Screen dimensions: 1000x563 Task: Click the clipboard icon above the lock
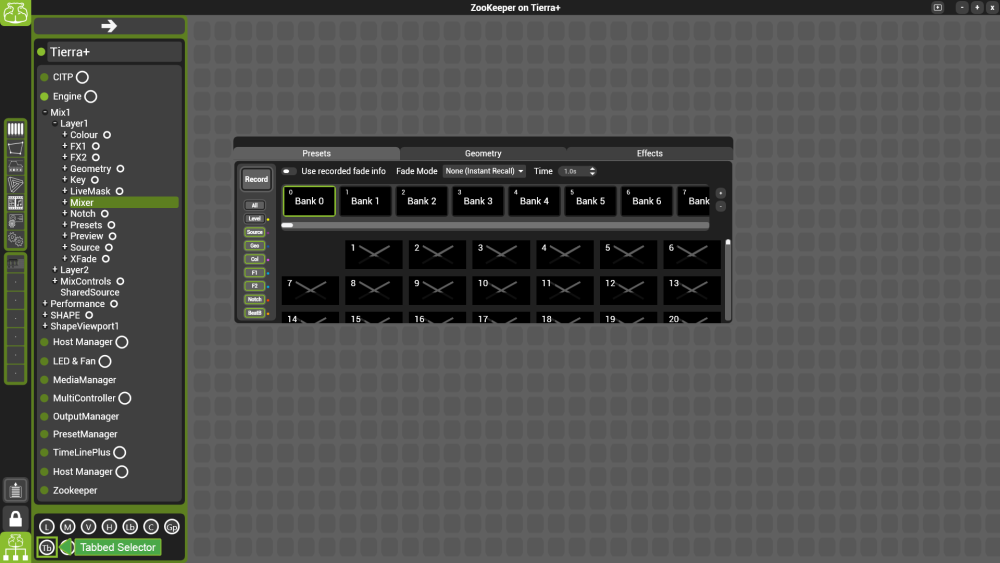pos(15,490)
